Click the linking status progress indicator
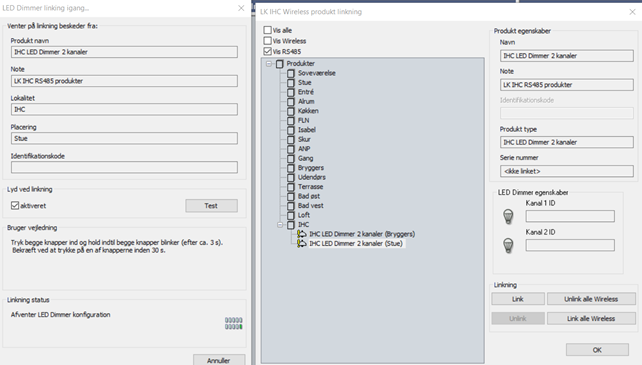The width and height of the screenshot is (642, 365). pyautogui.click(x=234, y=323)
